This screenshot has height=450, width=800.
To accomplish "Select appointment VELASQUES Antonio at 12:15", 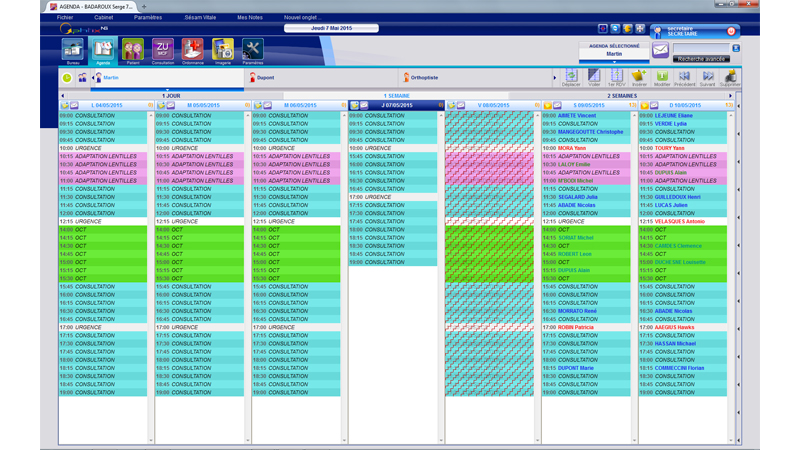I will (683, 221).
